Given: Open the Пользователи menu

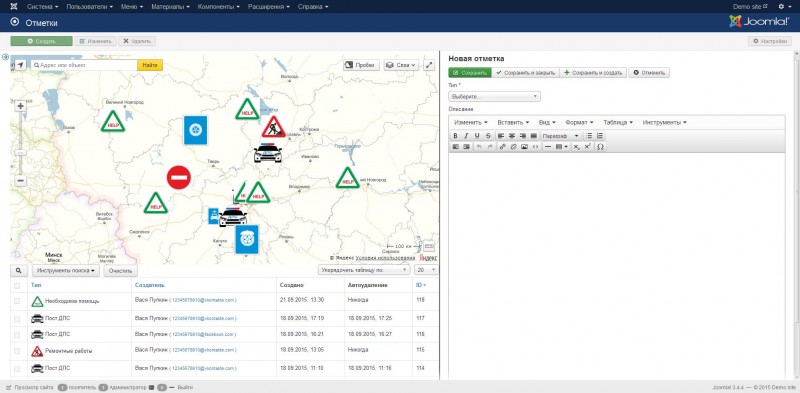Looking at the screenshot, I should click(90, 7).
